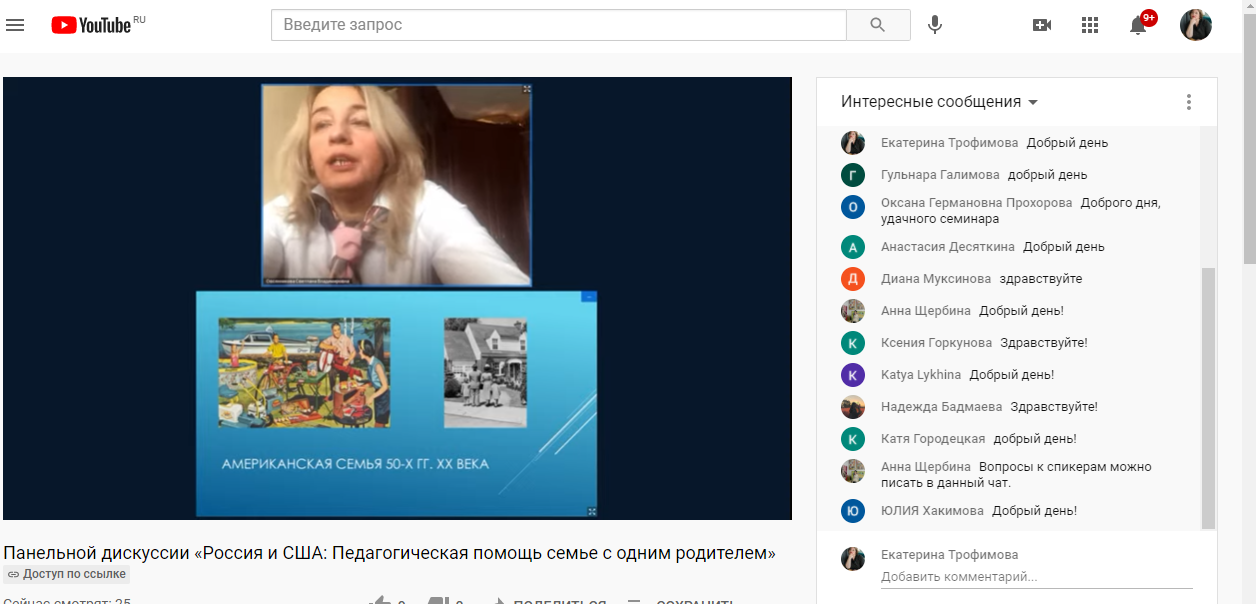Image resolution: width=1256 pixels, height=604 pixels.
Task: Start voice search with microphone
Action: pos(935,25)
